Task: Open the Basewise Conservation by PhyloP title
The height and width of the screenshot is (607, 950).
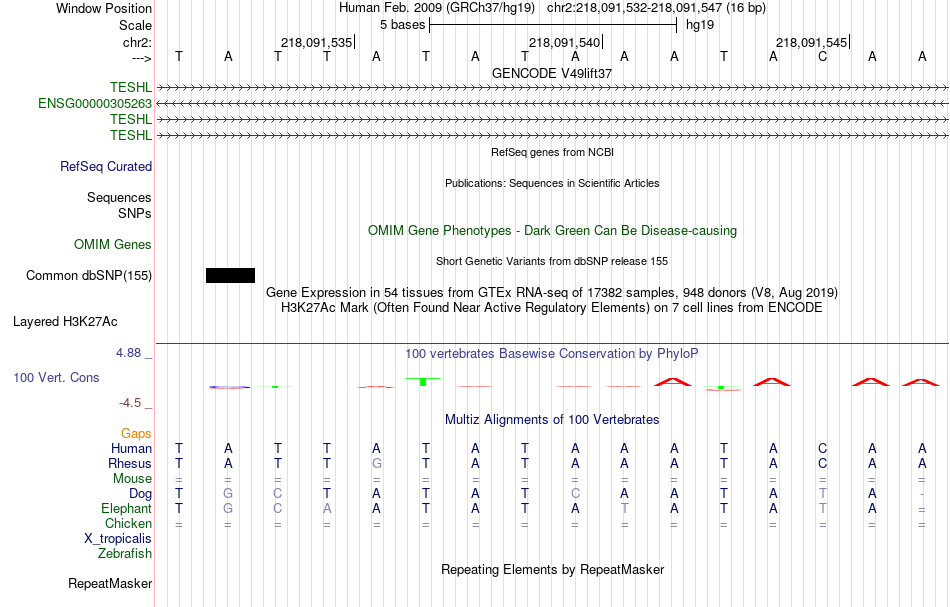Action: coord(552,354)
